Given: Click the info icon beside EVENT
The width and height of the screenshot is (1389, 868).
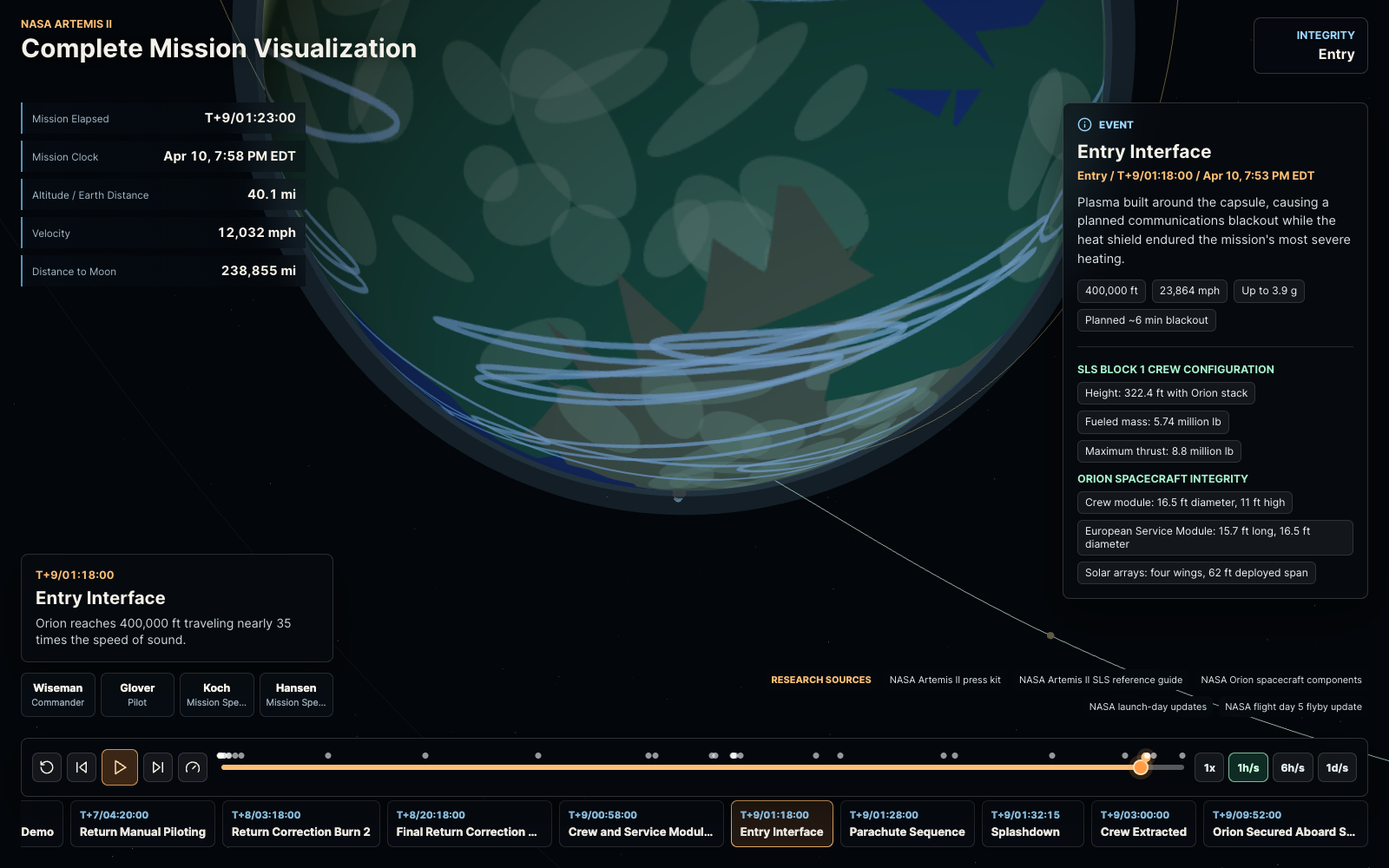Looking at the screenshot, I should [x=1084, y=125].
